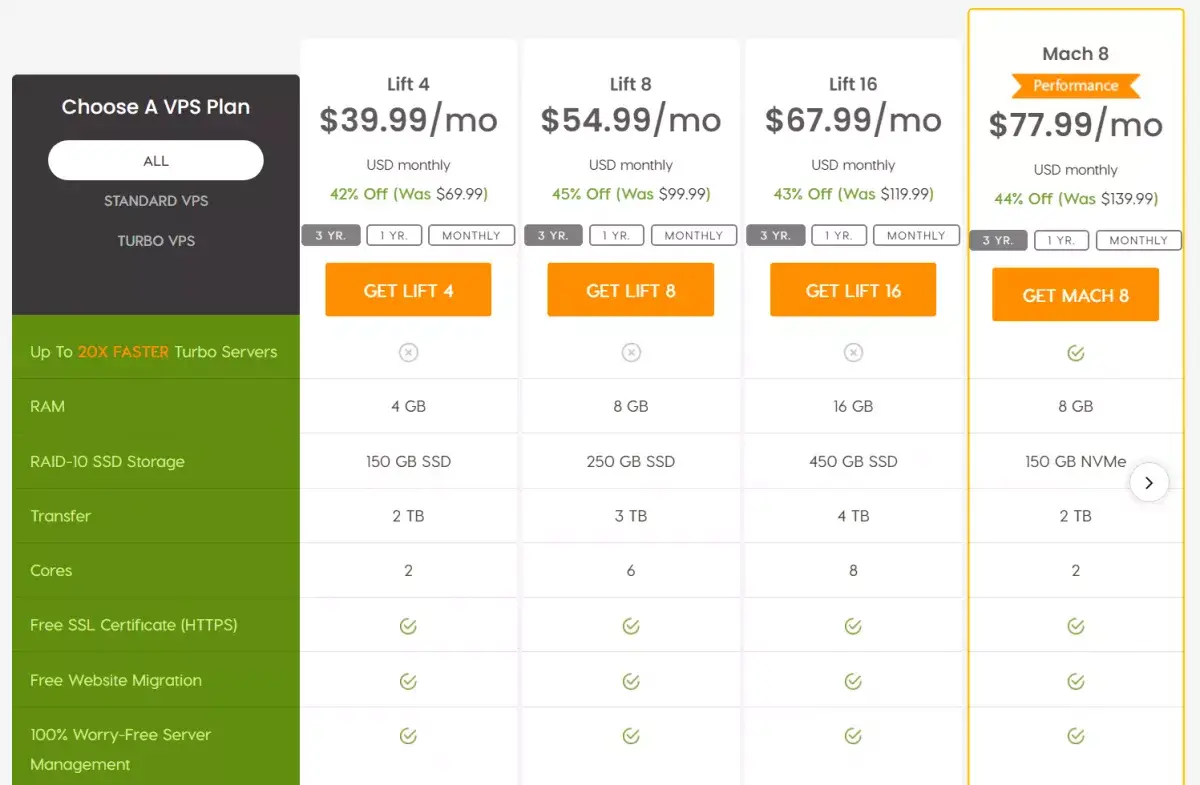Choose MONTHLY billing term for Mach 8
Screen dimensions: 1200x785
1138,241
